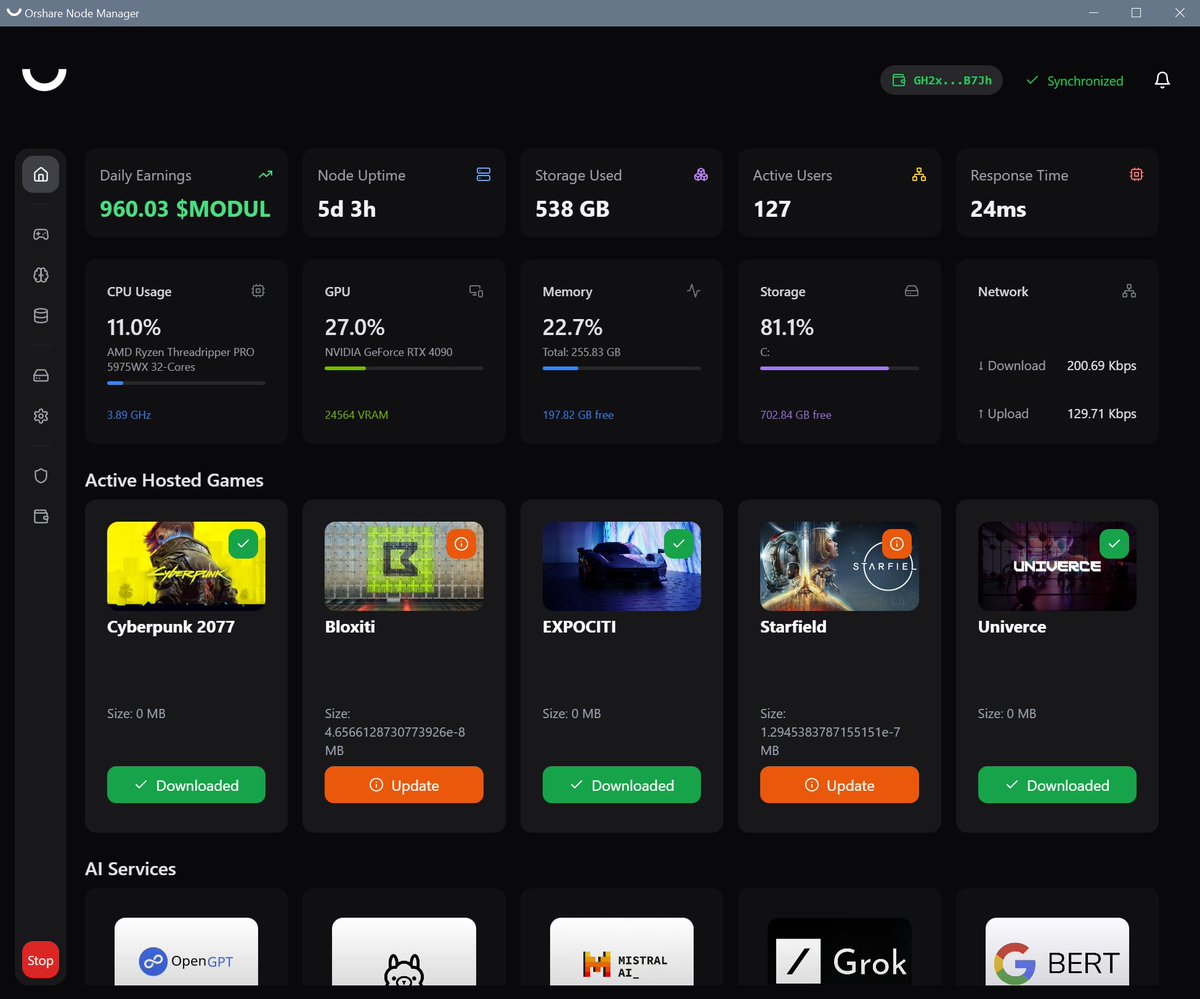Click the 960.03 $MODUL earnings value
The image size is (1200, 999).
click(x=185, y=209)
